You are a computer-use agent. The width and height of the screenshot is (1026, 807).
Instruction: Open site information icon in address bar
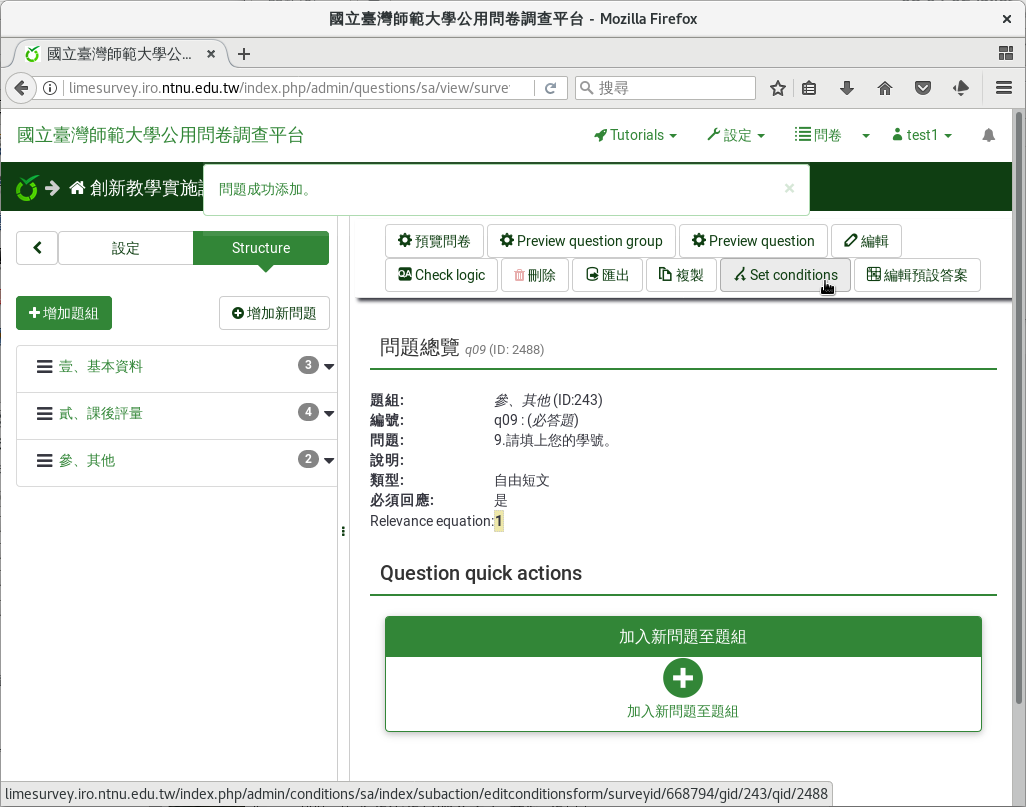pos(50,88)
